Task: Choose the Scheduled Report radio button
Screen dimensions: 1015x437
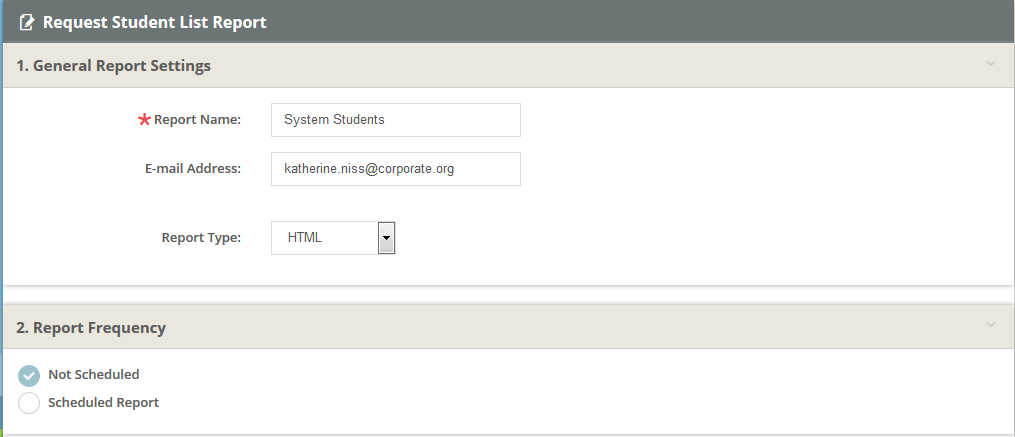Action: pos(30,403)
